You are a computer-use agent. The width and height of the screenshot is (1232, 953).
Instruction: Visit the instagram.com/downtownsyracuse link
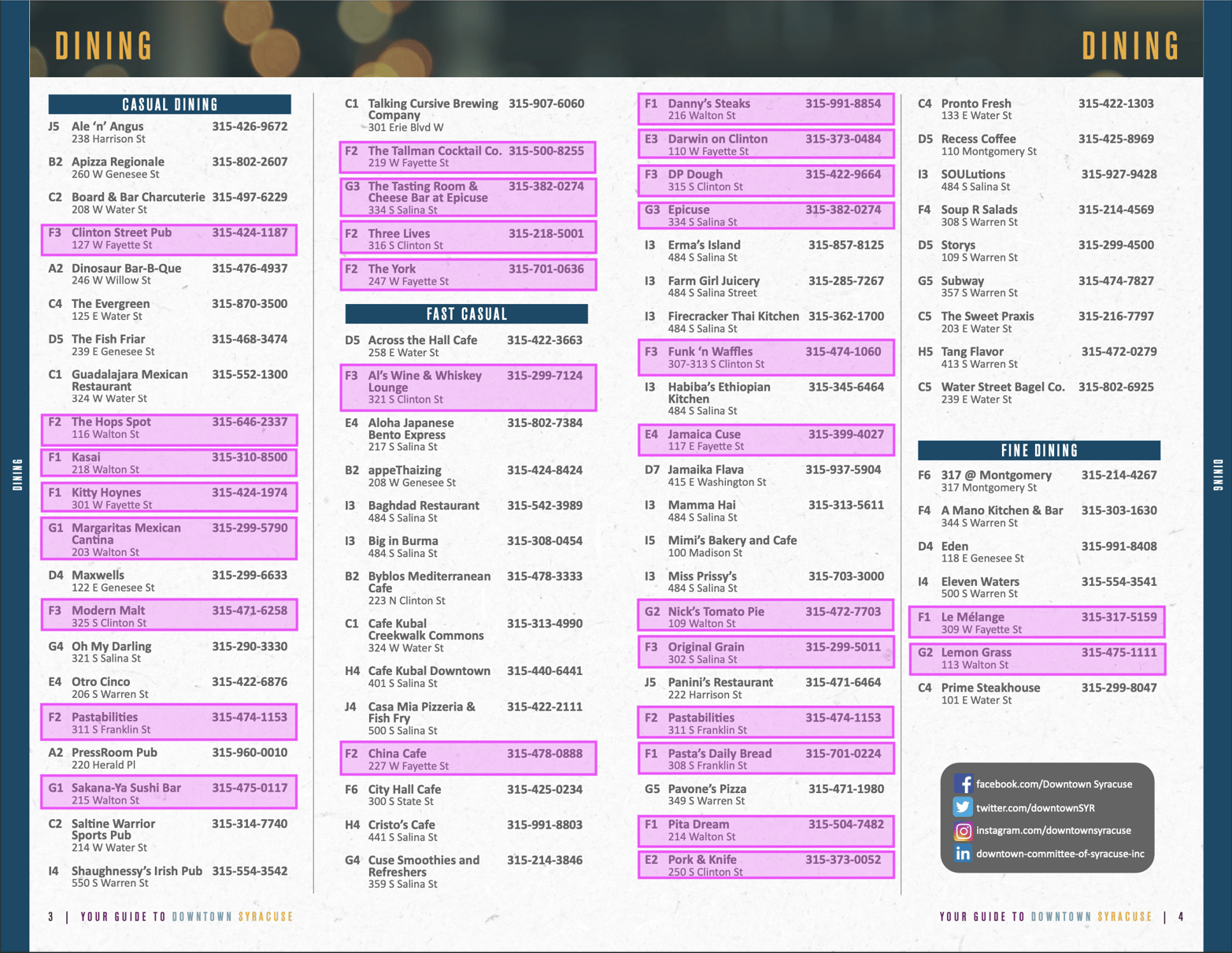pyautogui.click(x=1053, y=831)
